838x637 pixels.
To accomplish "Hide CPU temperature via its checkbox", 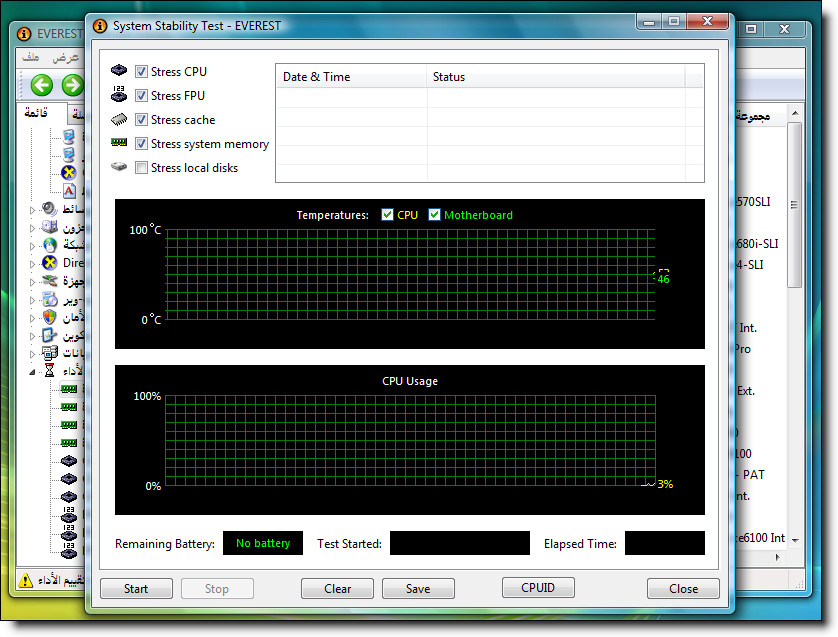I will point(387,215).
